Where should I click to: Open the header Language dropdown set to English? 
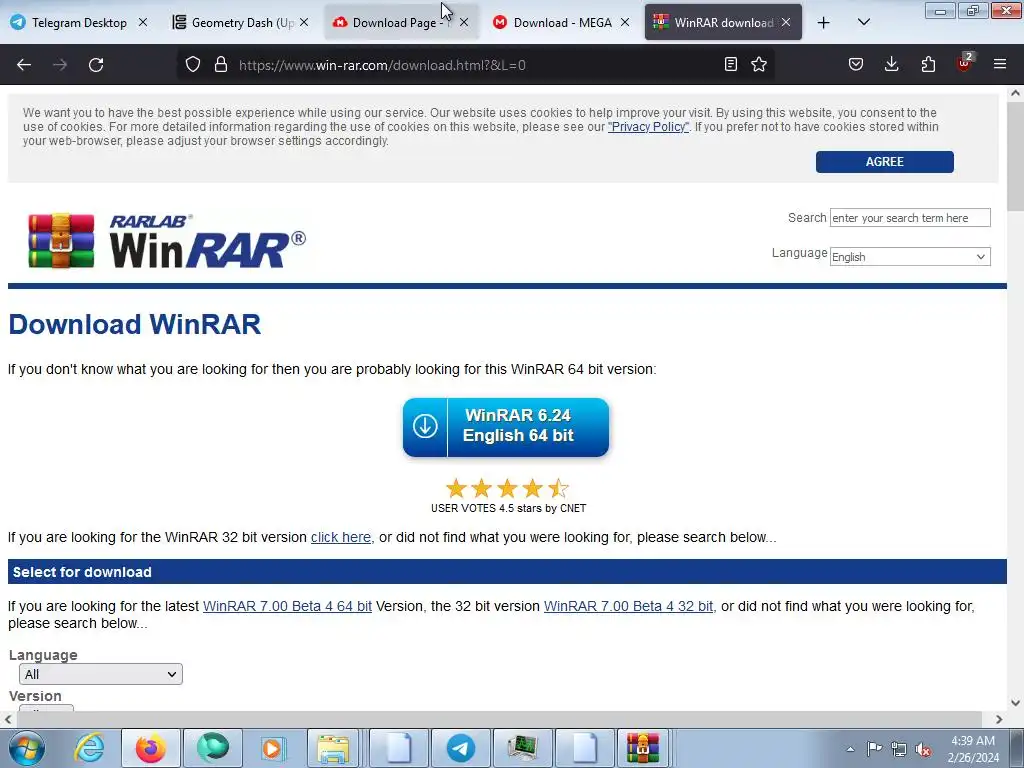pyautogui.click(x=910, y=257)
